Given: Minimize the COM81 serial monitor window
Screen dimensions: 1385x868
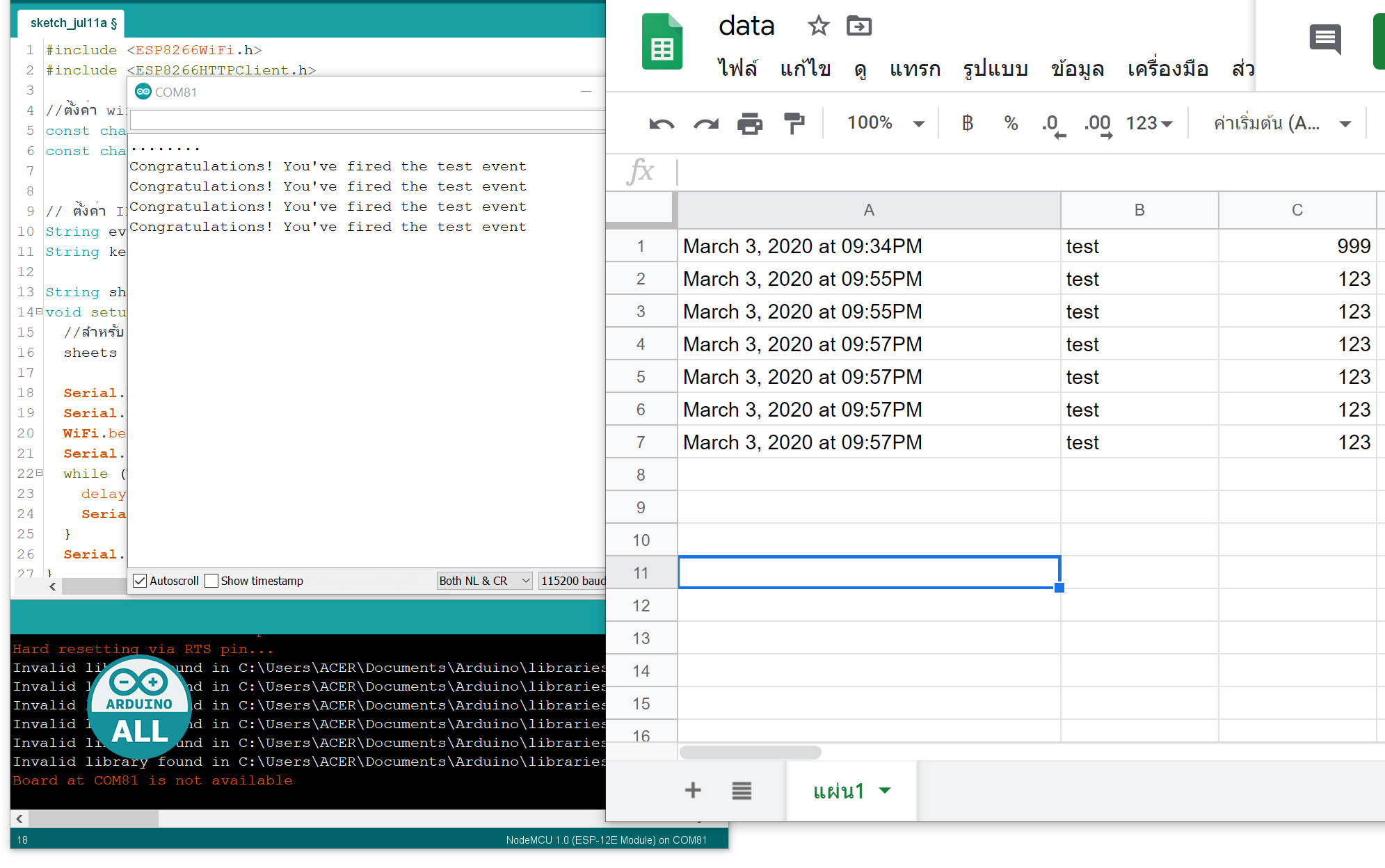Looking at the screenshot, I should pyautogui.click(x=586, y=92).
